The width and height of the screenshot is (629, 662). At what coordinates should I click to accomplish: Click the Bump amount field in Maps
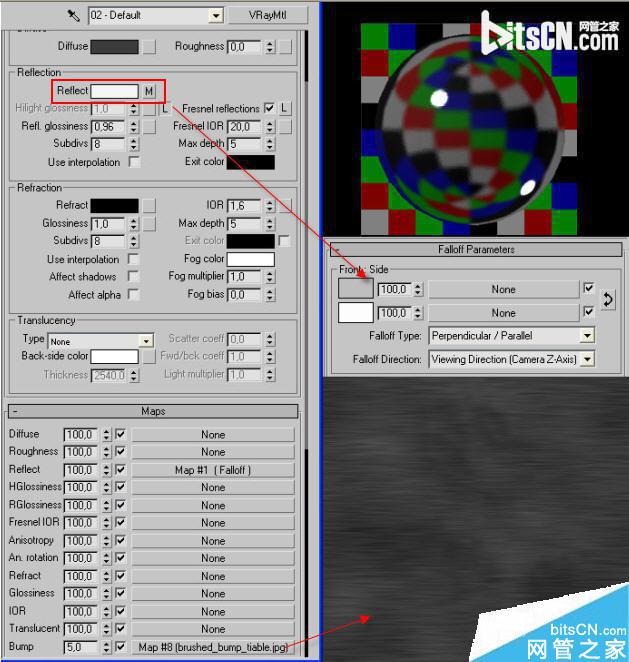click(81, 647)
